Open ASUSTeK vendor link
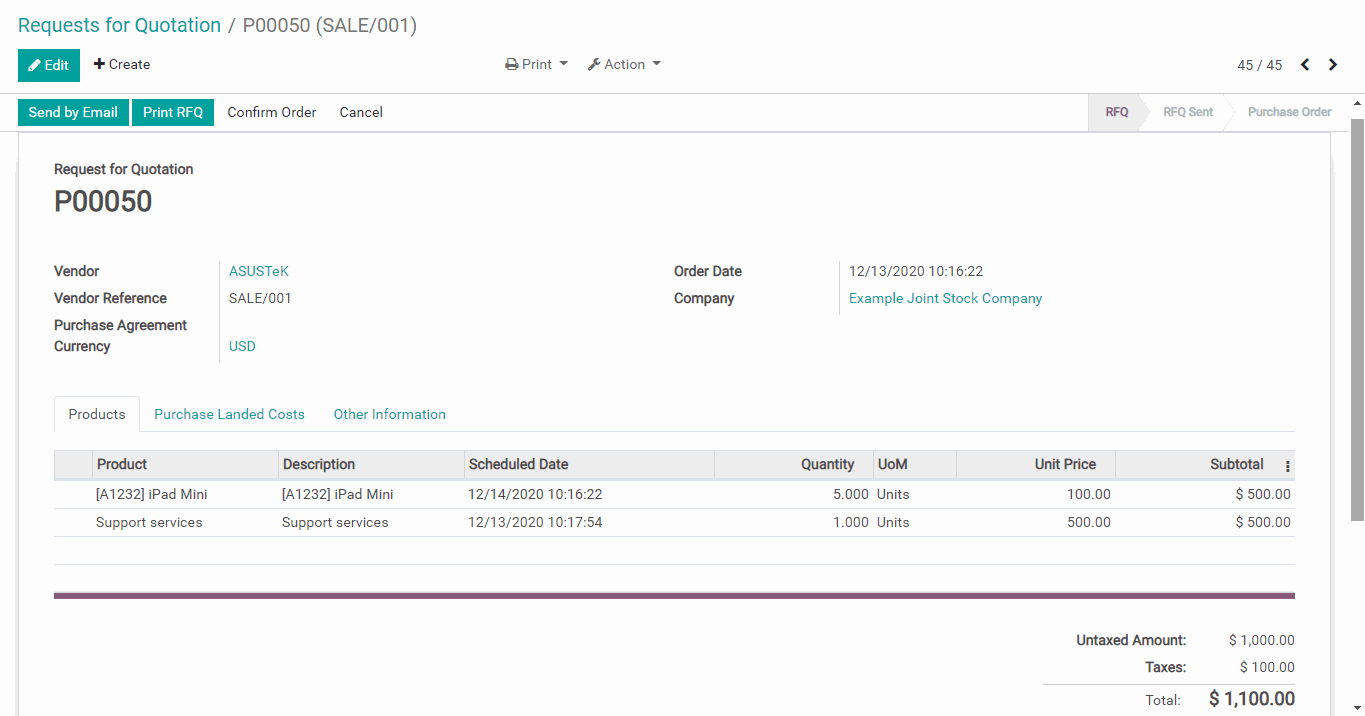This screenshot has height=716, width=1365. (258, 272)
